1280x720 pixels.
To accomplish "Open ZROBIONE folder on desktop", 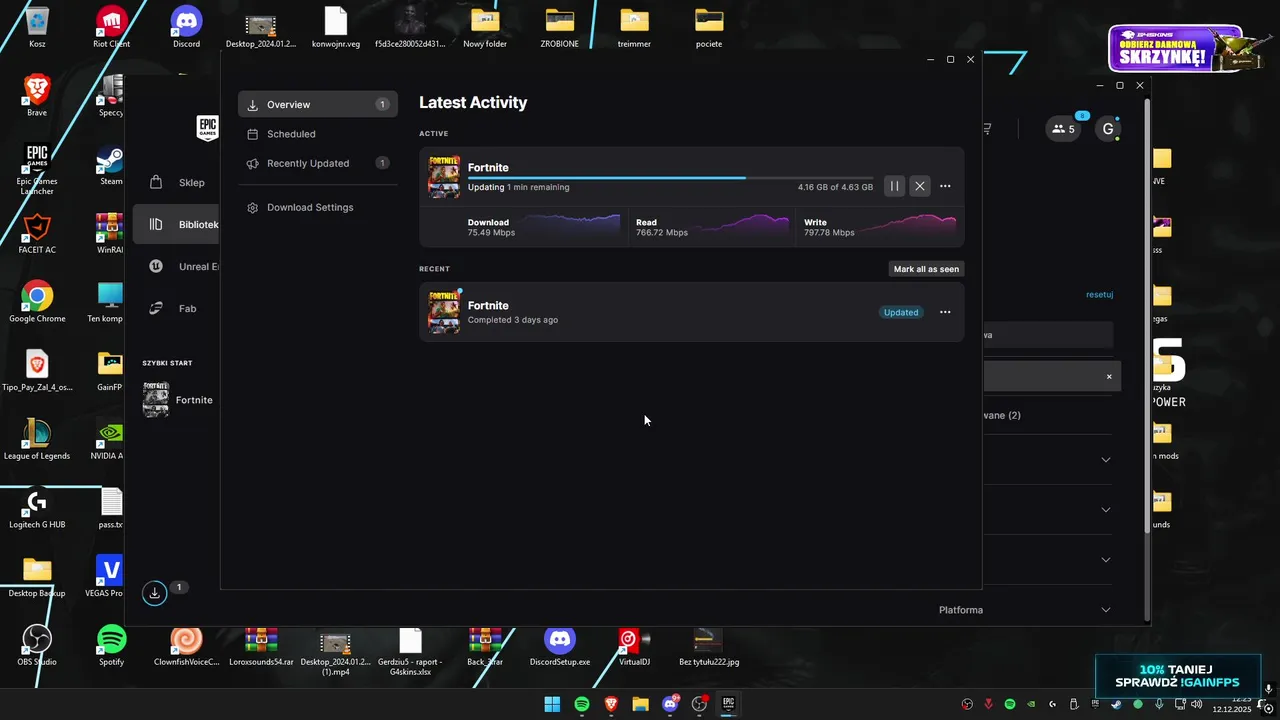I will [560, 27].
